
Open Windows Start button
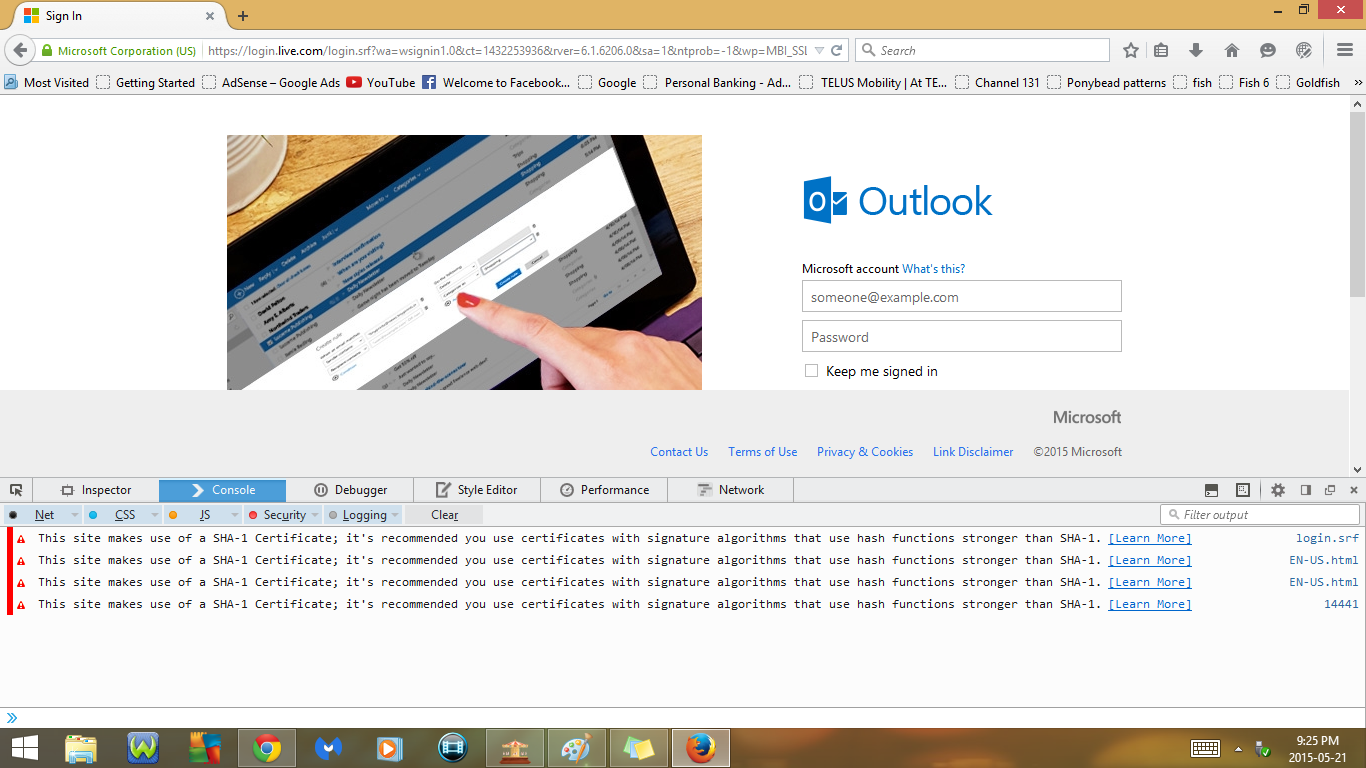coord(25,748)
